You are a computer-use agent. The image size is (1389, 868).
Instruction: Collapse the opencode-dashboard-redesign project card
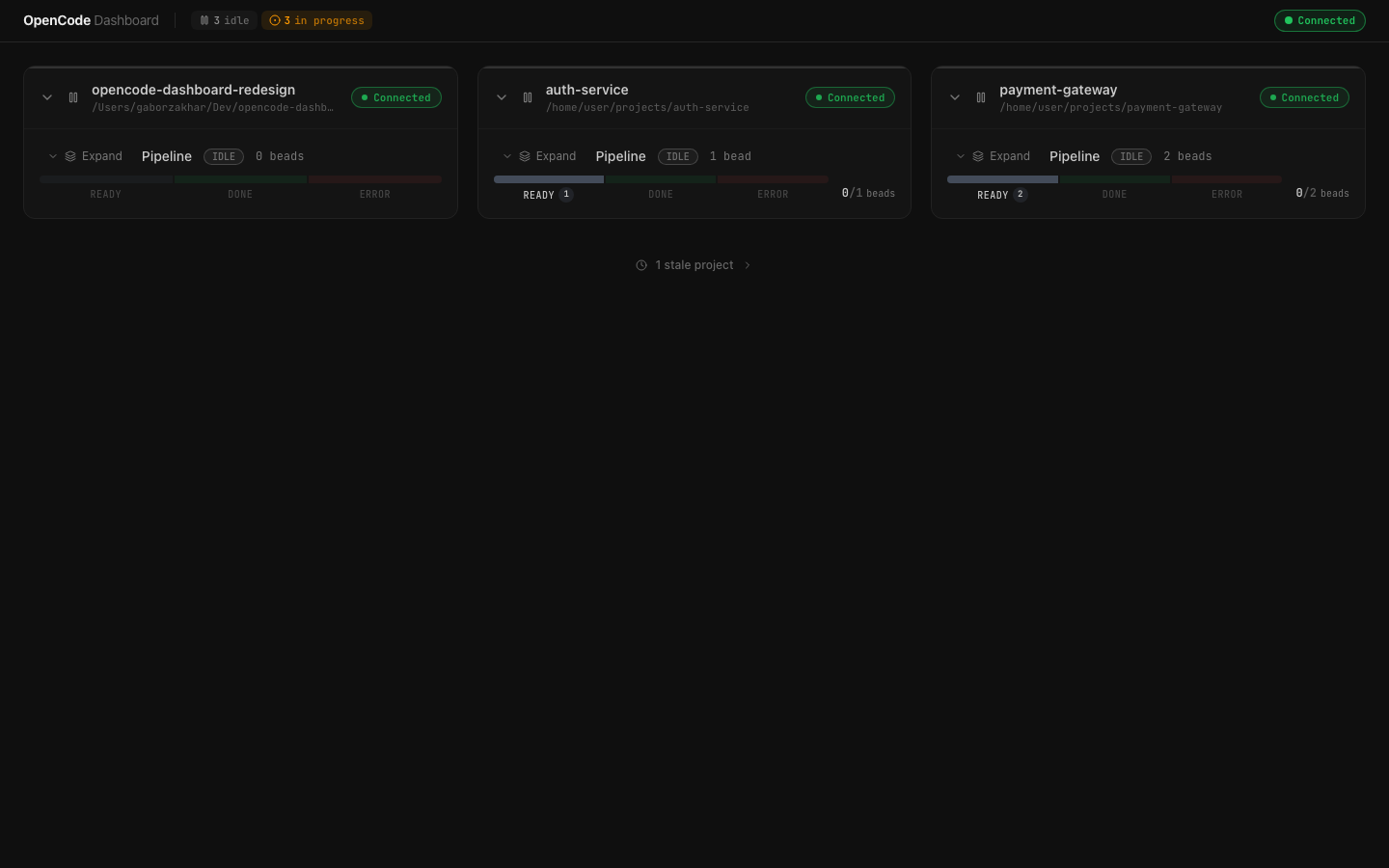47,97
